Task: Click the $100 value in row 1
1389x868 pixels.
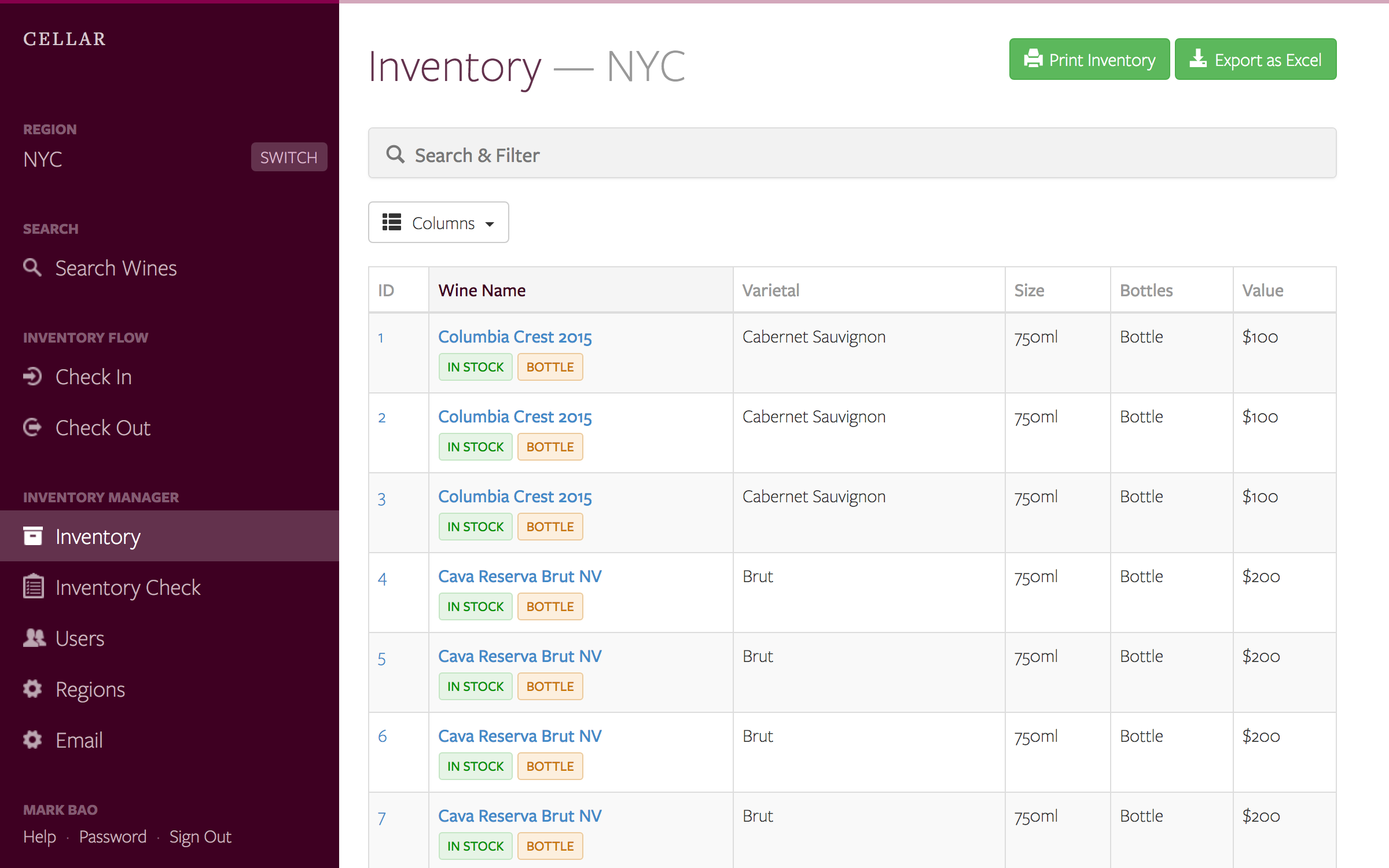Action: (x=1260, y=337)
